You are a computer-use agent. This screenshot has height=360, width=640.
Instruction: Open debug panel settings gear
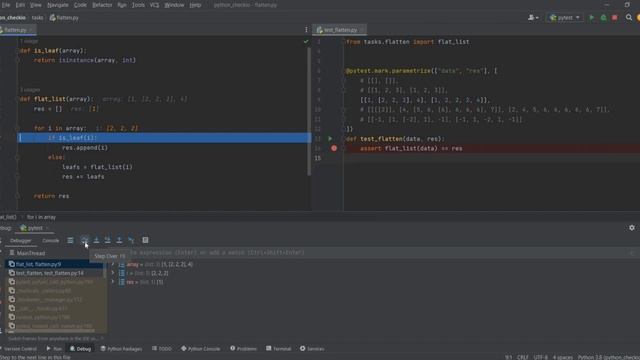[x=631, y=228]
